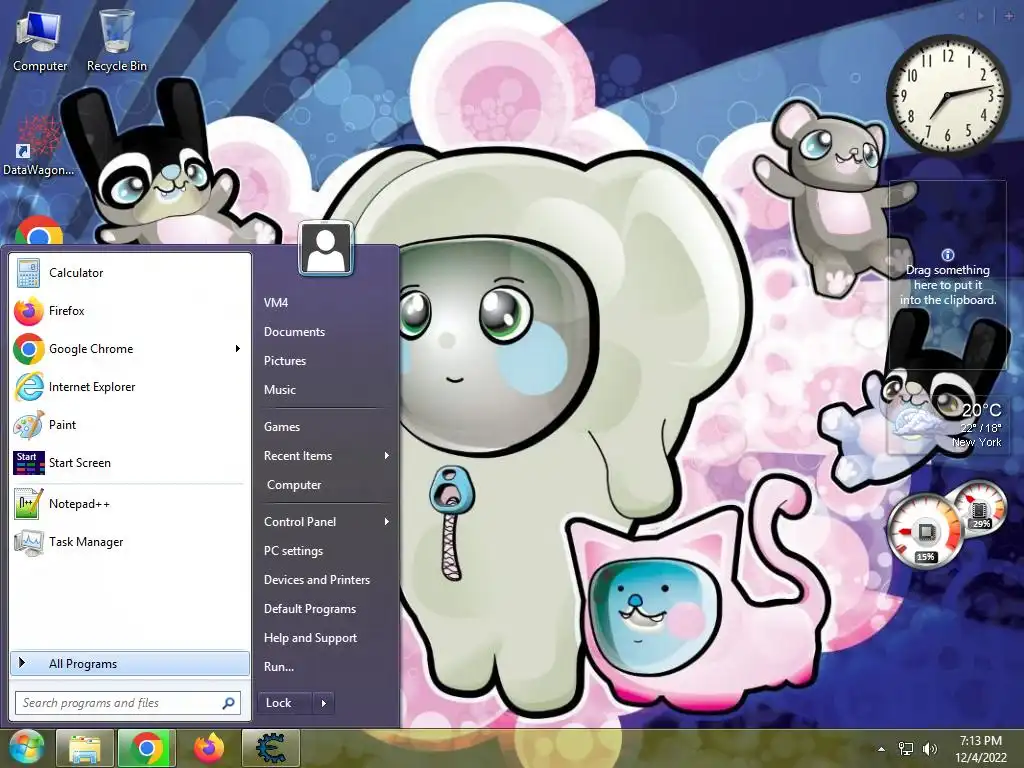Open VM4 user folder

click(x=276, y=302)
